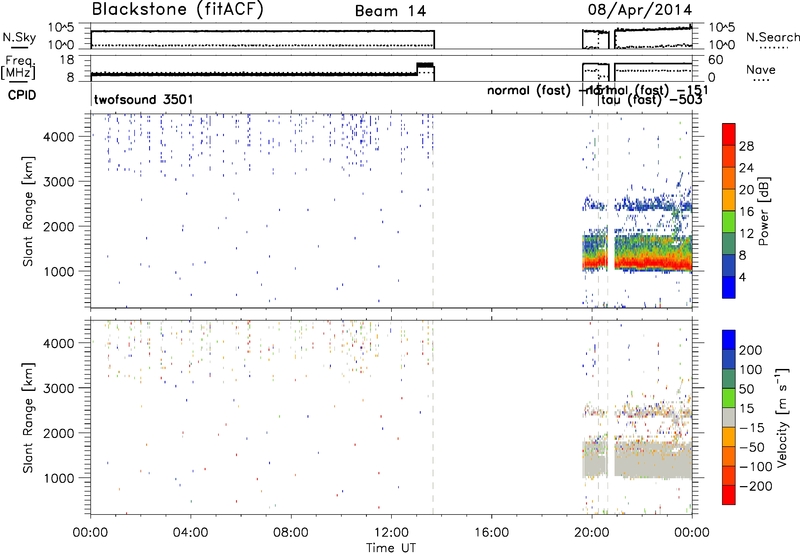
Task: Click the "CPID" row label
Action: (22, 95)
